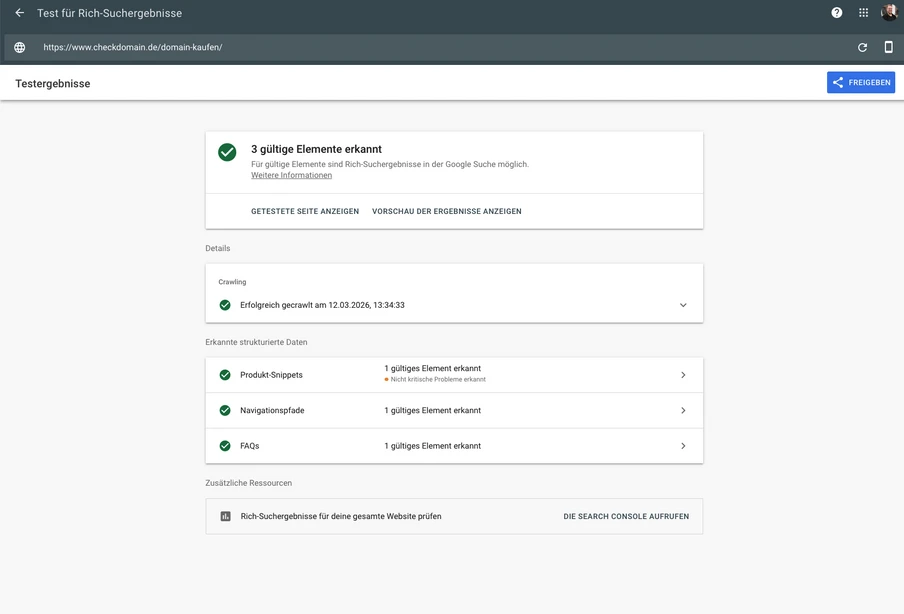The height and width of the screenshot is (614, 904).
Task: Open the Weitere Informationen link
Action: click(x=290, y=174)
